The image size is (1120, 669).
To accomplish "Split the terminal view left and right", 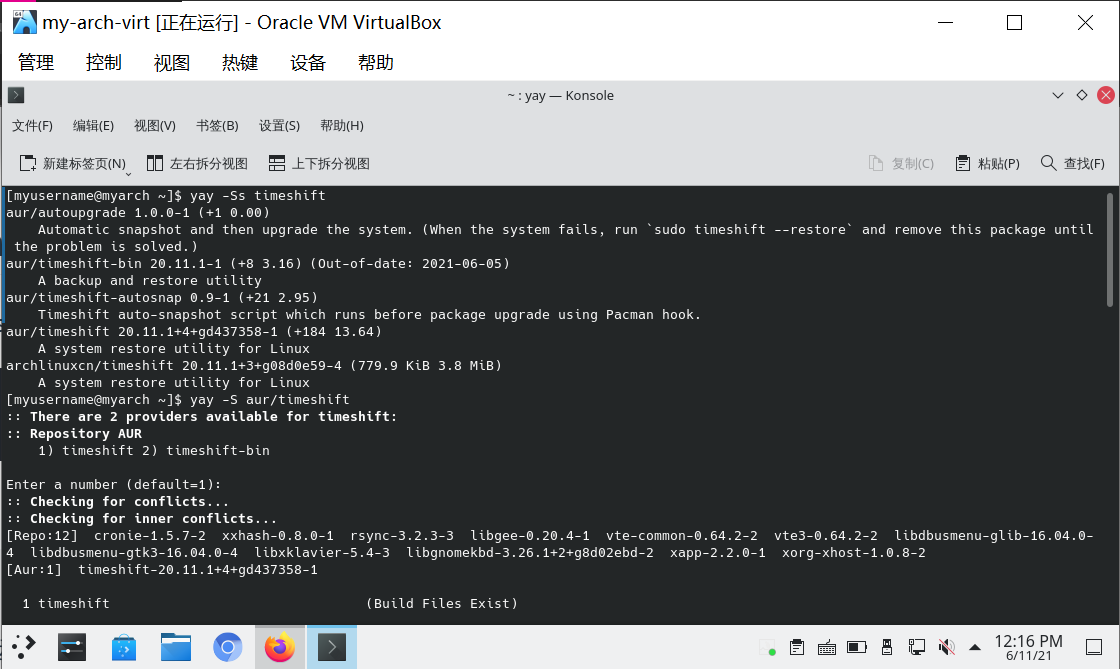I will [x=197, y=162].
